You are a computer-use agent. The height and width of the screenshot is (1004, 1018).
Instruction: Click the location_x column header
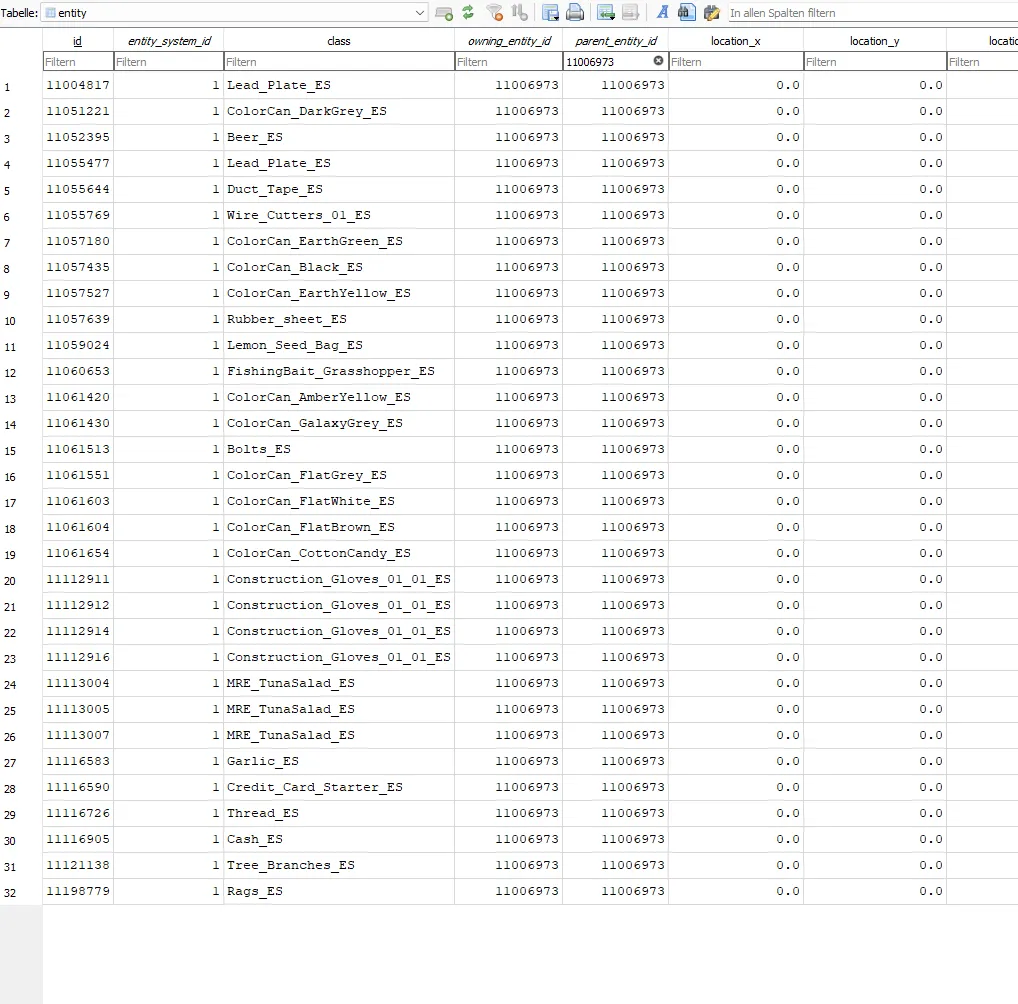click(735, 41)
